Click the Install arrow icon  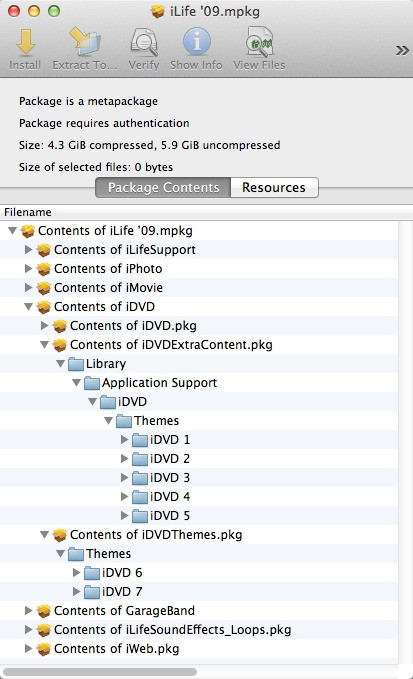(x=25, y=42)
